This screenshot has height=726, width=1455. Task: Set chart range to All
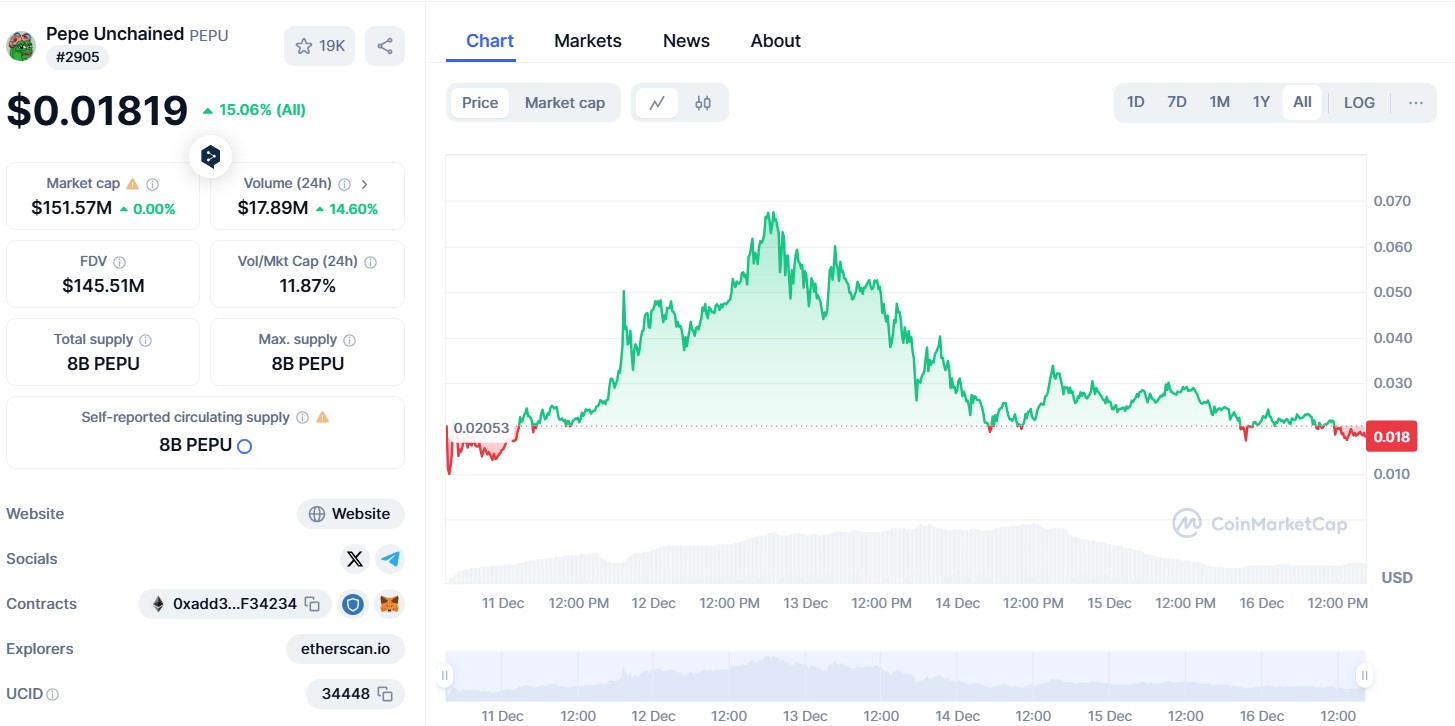tap(1302, 103)
